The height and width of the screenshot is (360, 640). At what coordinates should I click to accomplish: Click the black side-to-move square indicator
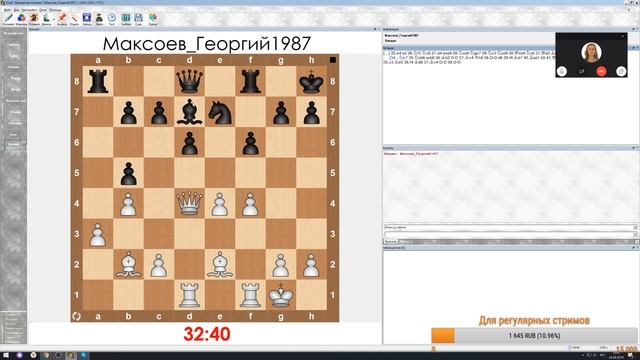tap(333, 60)
